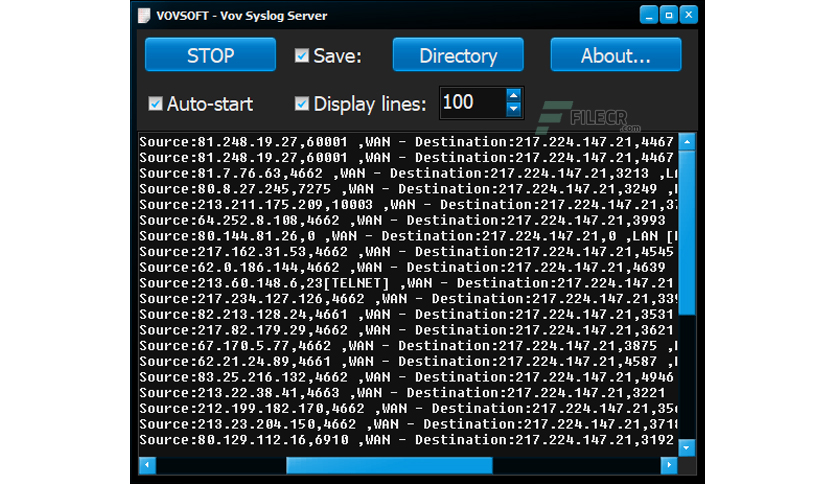Close the Vov Syslog Server window
The width and height of the screenshot is (836, 484).
tap(688, 15)
